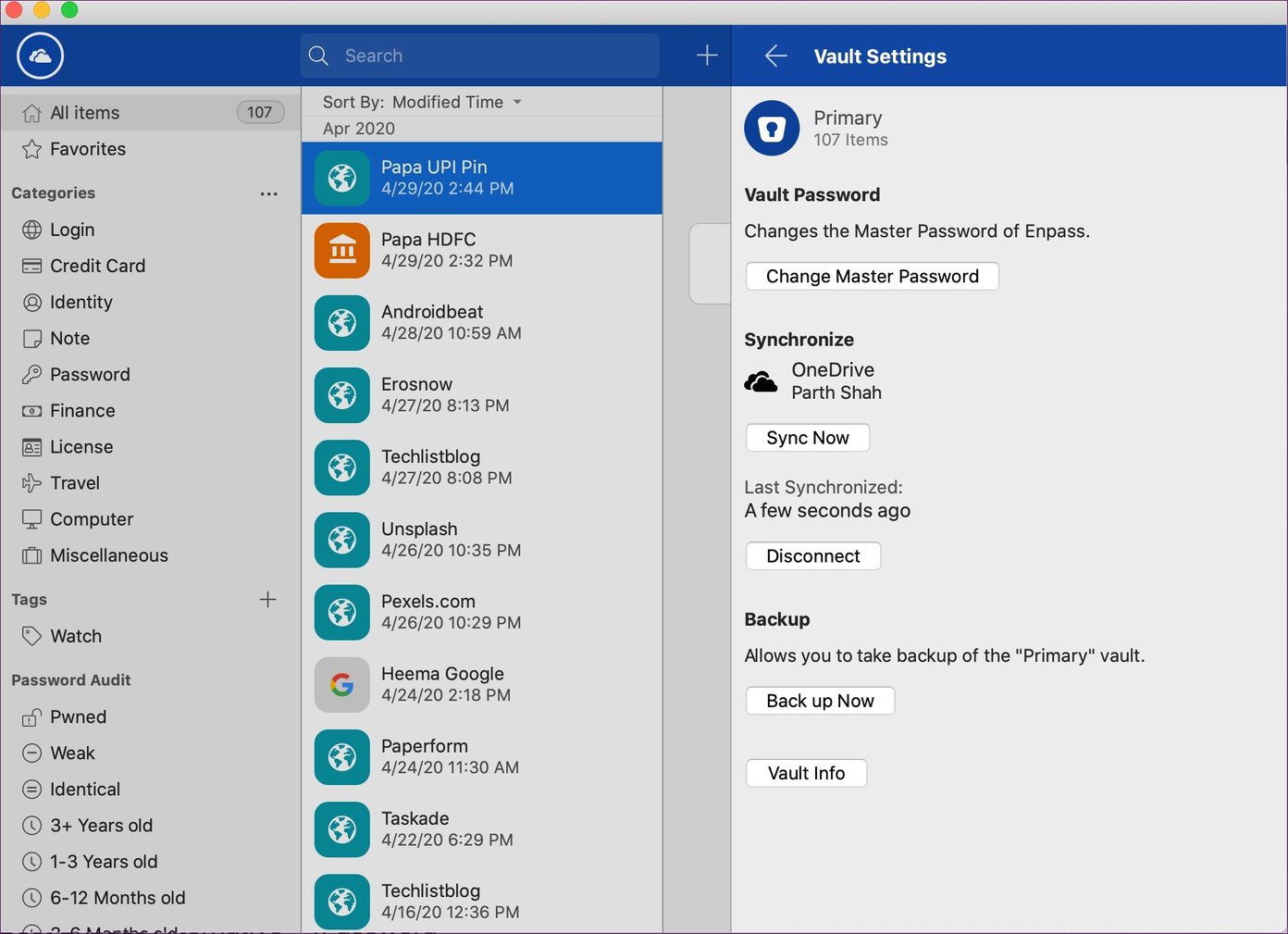Image resolution: width=1288 pixels, height=934 pixels.
Task: Select the Note category
Action: pos(150,338)
